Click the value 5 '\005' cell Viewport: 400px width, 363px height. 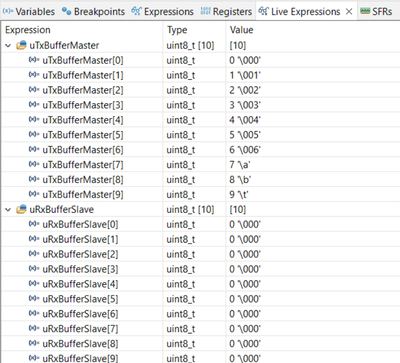(x=245, y=135)
